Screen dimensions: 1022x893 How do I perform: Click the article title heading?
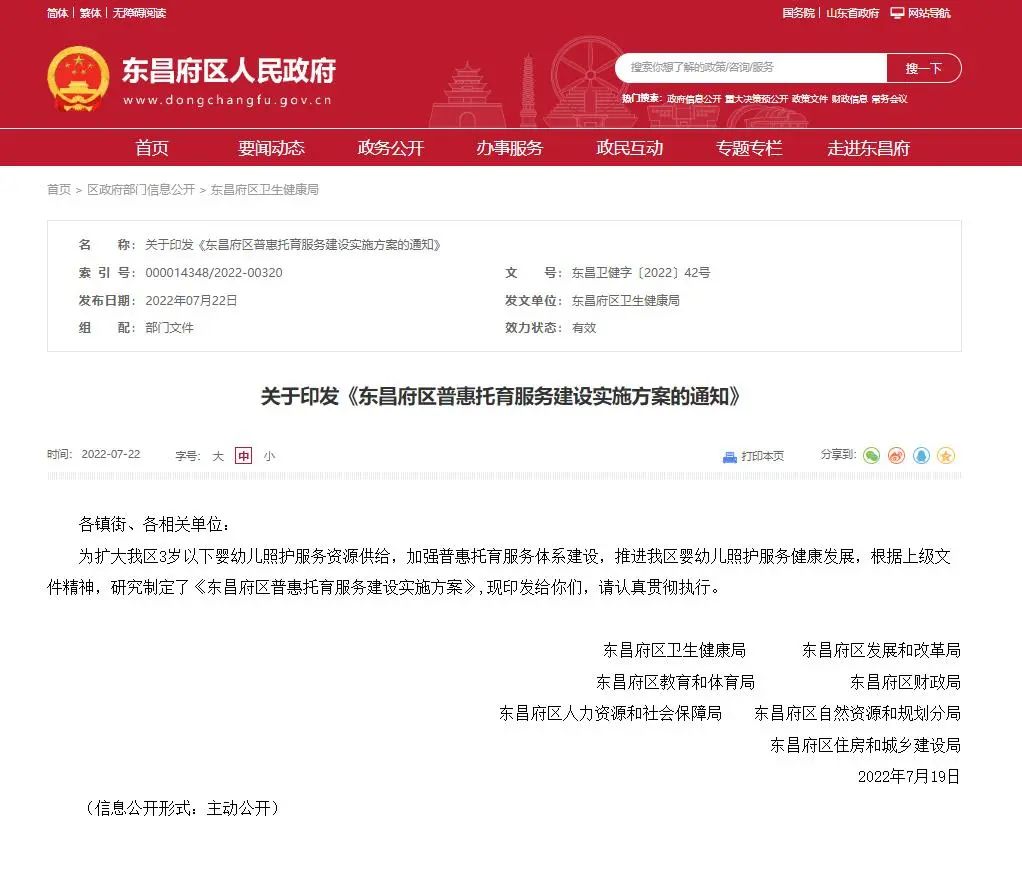click(500, 396)
